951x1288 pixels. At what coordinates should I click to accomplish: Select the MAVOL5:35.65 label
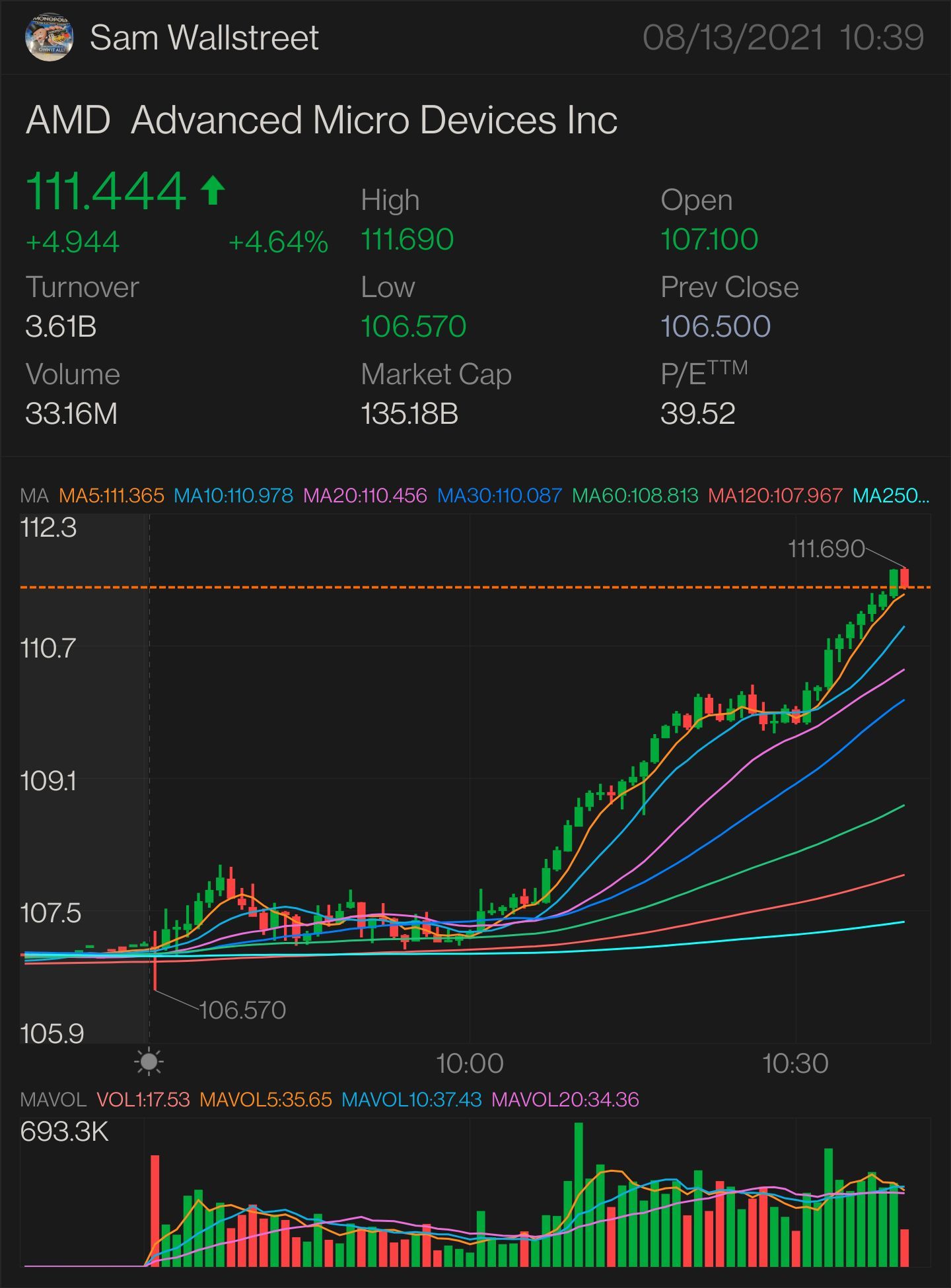click(265, 1099)
